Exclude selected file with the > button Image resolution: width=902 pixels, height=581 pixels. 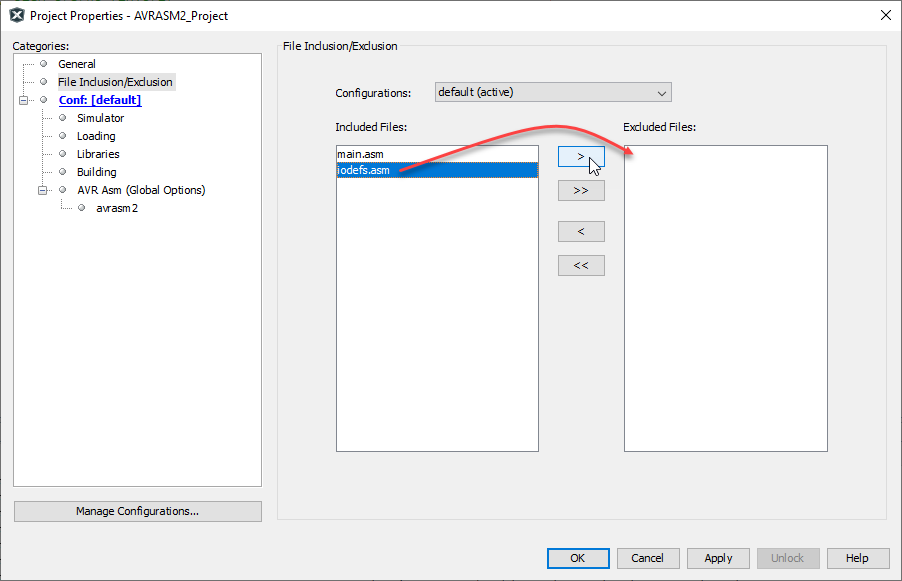(x=581, y=157)
